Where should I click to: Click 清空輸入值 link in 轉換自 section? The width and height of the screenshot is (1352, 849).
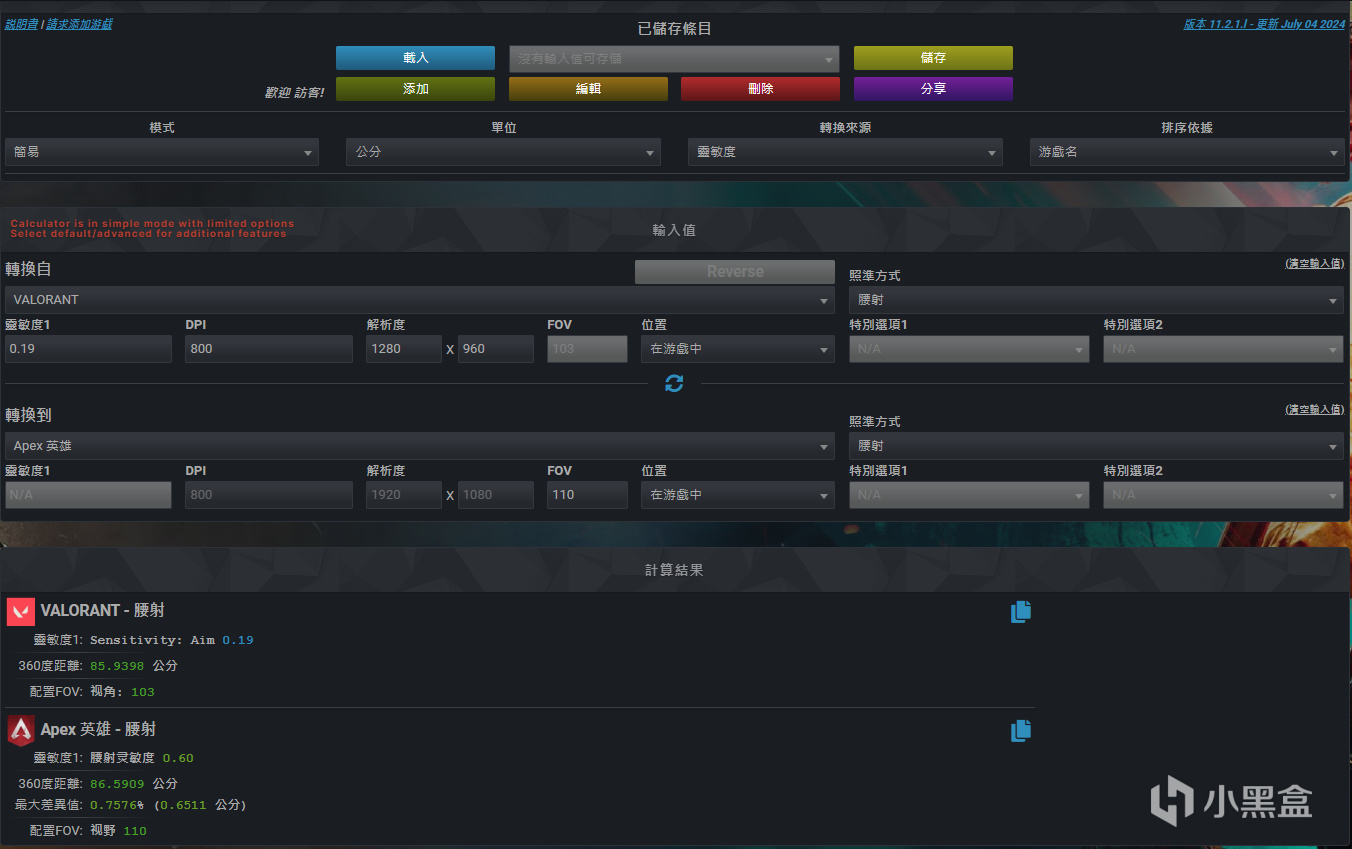1314,263
